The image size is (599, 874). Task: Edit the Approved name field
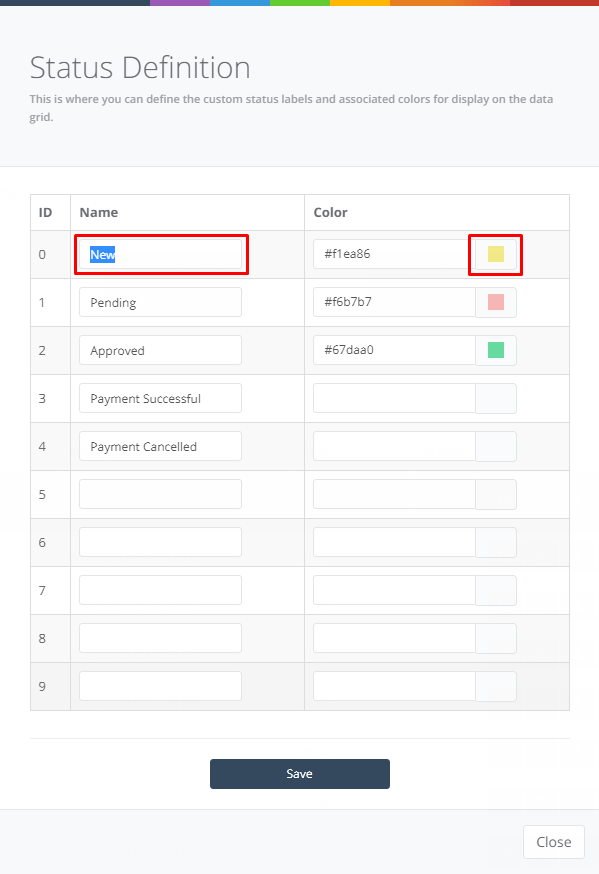[x=160, y=350]
